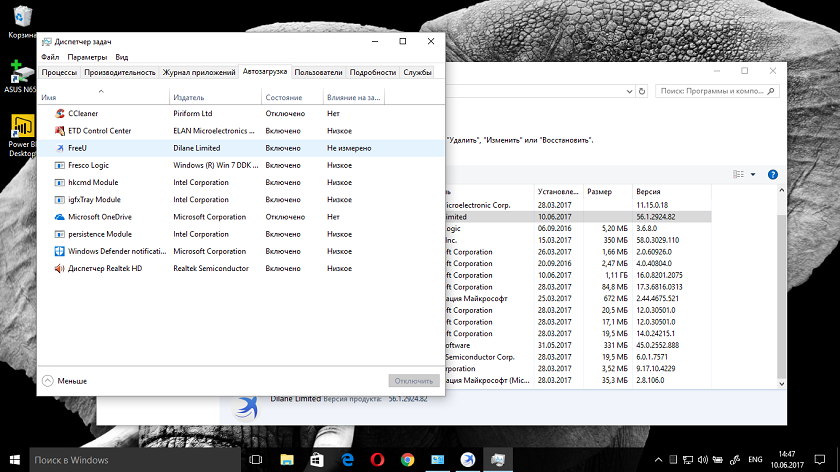
Task: Sort startup list by Издатель column
Action: point(215,97)
